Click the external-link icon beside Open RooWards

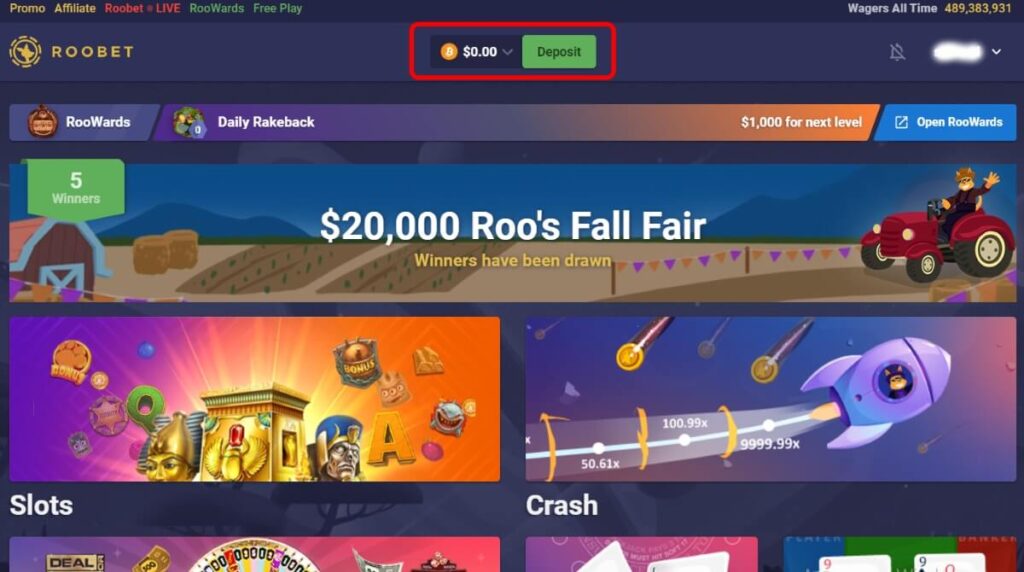[901, 122]
